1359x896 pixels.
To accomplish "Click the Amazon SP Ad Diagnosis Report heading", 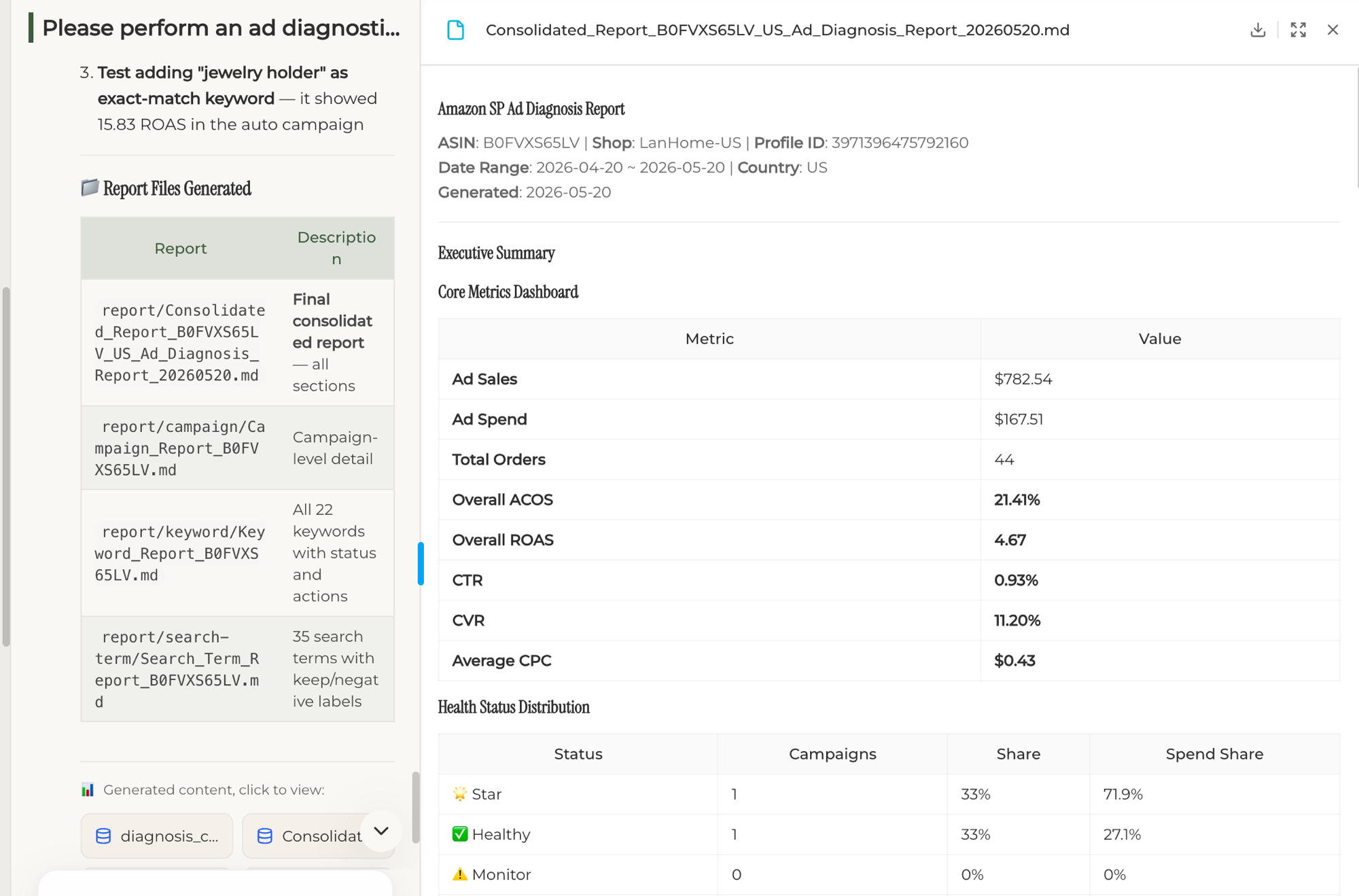I will 531,109.
